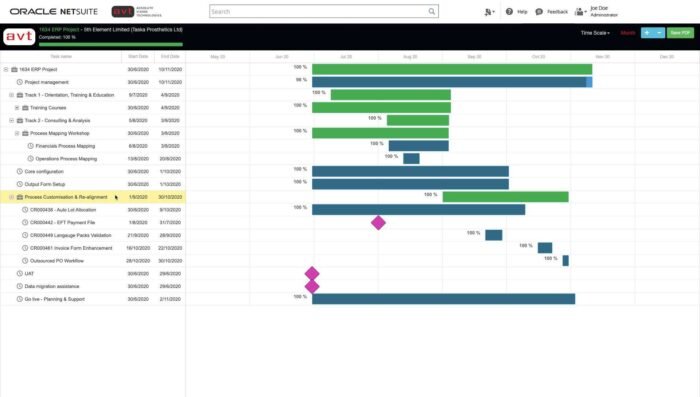Expand the Track 1 - Orientation node
This screenshot has width=700, height=397.
coord(11,95)
